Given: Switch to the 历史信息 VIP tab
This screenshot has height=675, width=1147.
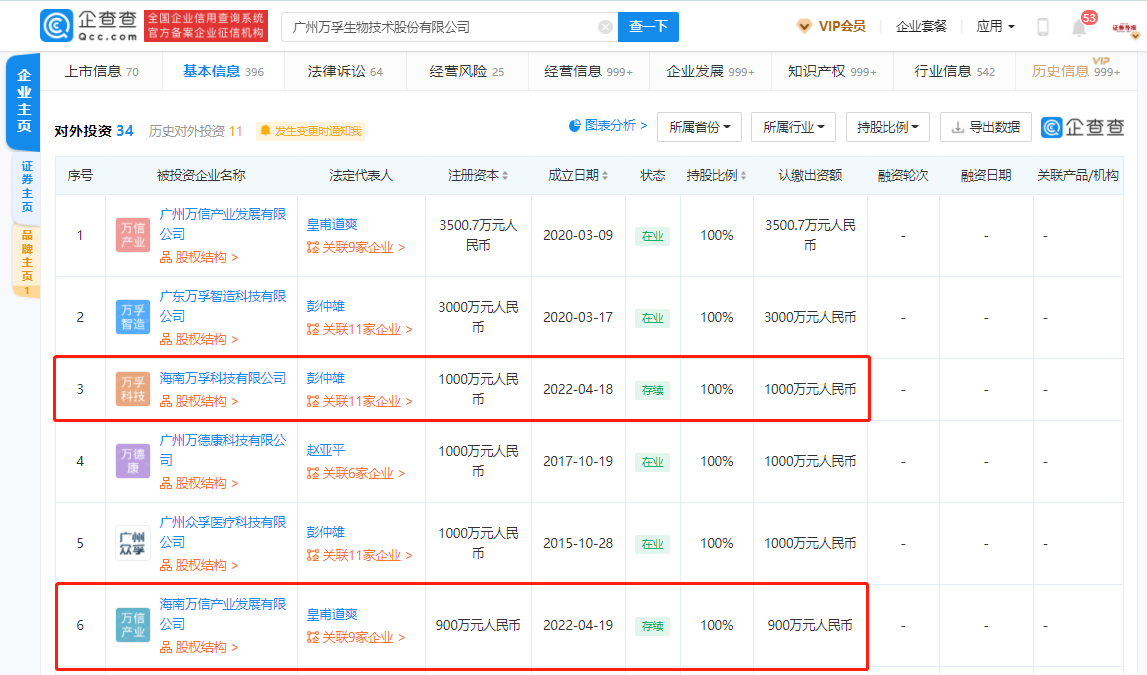Looking at the screenshot, I should (x=1075, y=71).
